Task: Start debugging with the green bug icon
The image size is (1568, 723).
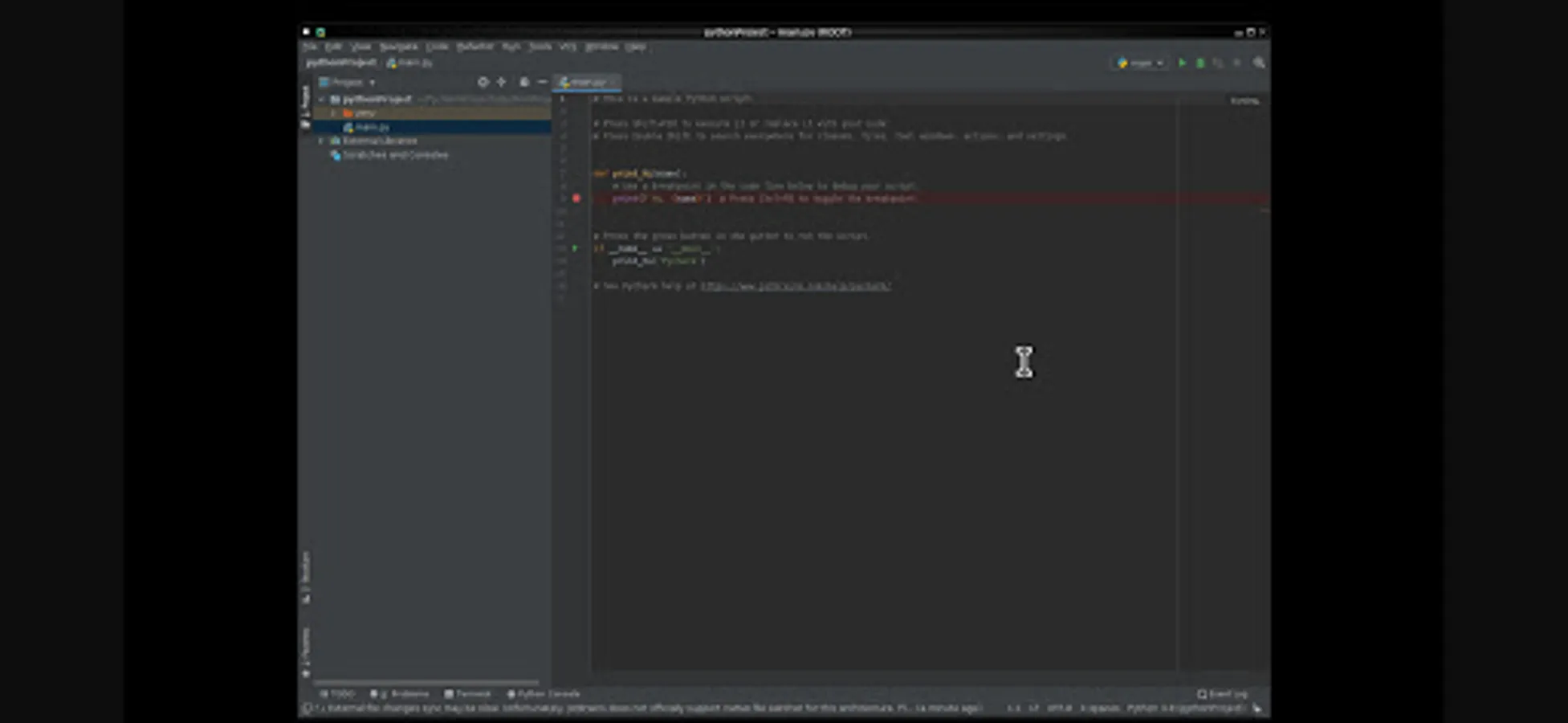Action: tap(1200, 63)
